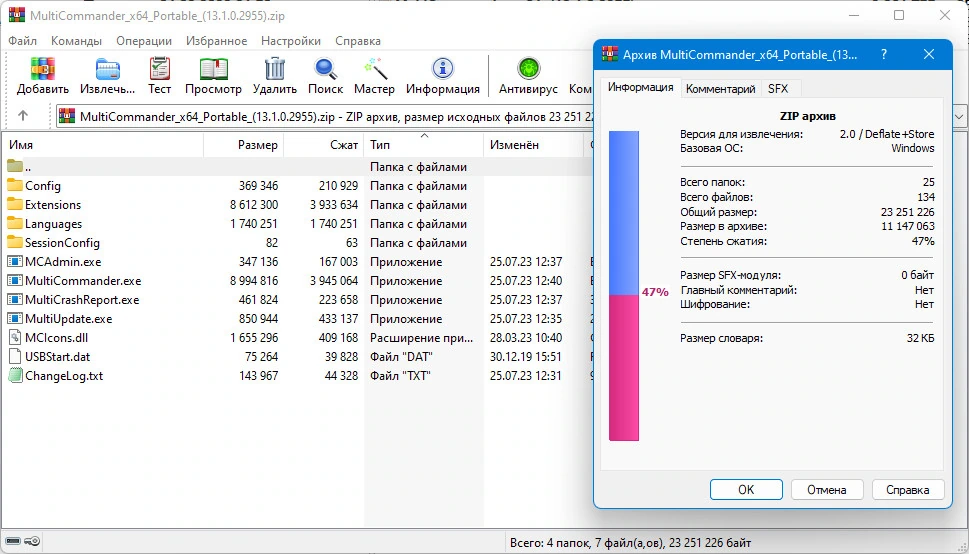This screenshot has height=554, width=969.
Task: Sort by the Тип column header
Action: pyautogui.click(x=423, y=145)
